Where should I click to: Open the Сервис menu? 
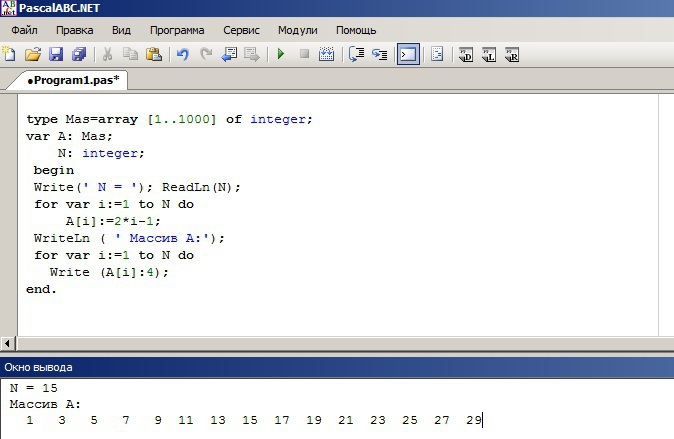[241, 30]
